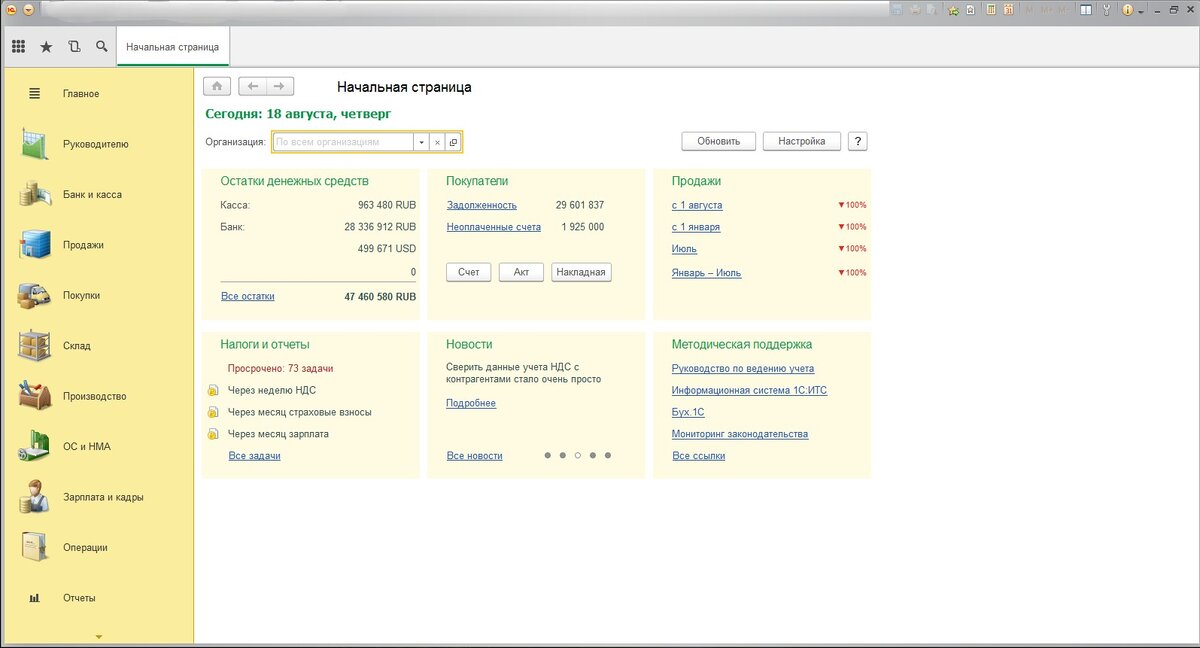
Task: Open Банк и касса menu section
Action: click(x=92, y=194)
